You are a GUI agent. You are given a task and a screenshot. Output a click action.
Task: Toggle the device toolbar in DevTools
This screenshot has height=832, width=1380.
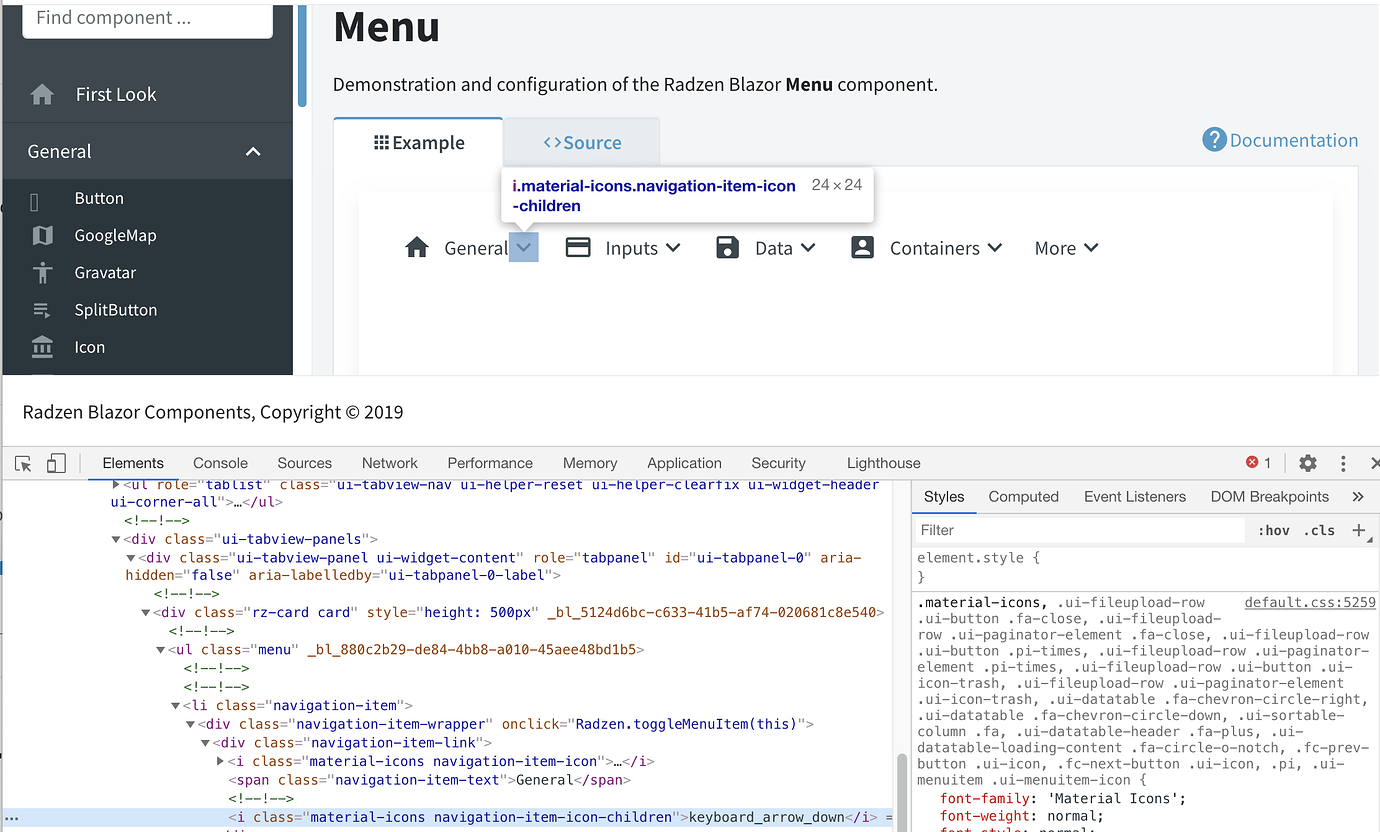(x=56, y=463)
